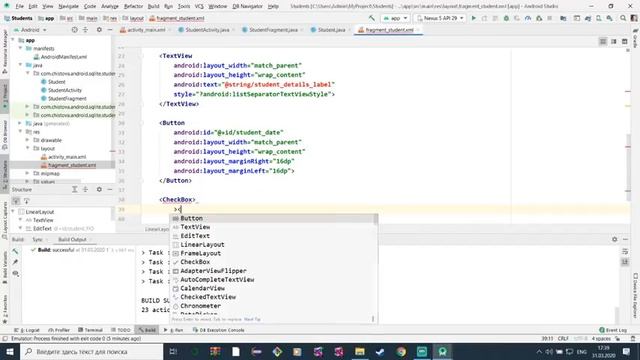Image resolution: width=640 pixels, height=360 pixels.
Task: Toggle sort alphabetically in Structure panel
Action: [x=16, y=201]
